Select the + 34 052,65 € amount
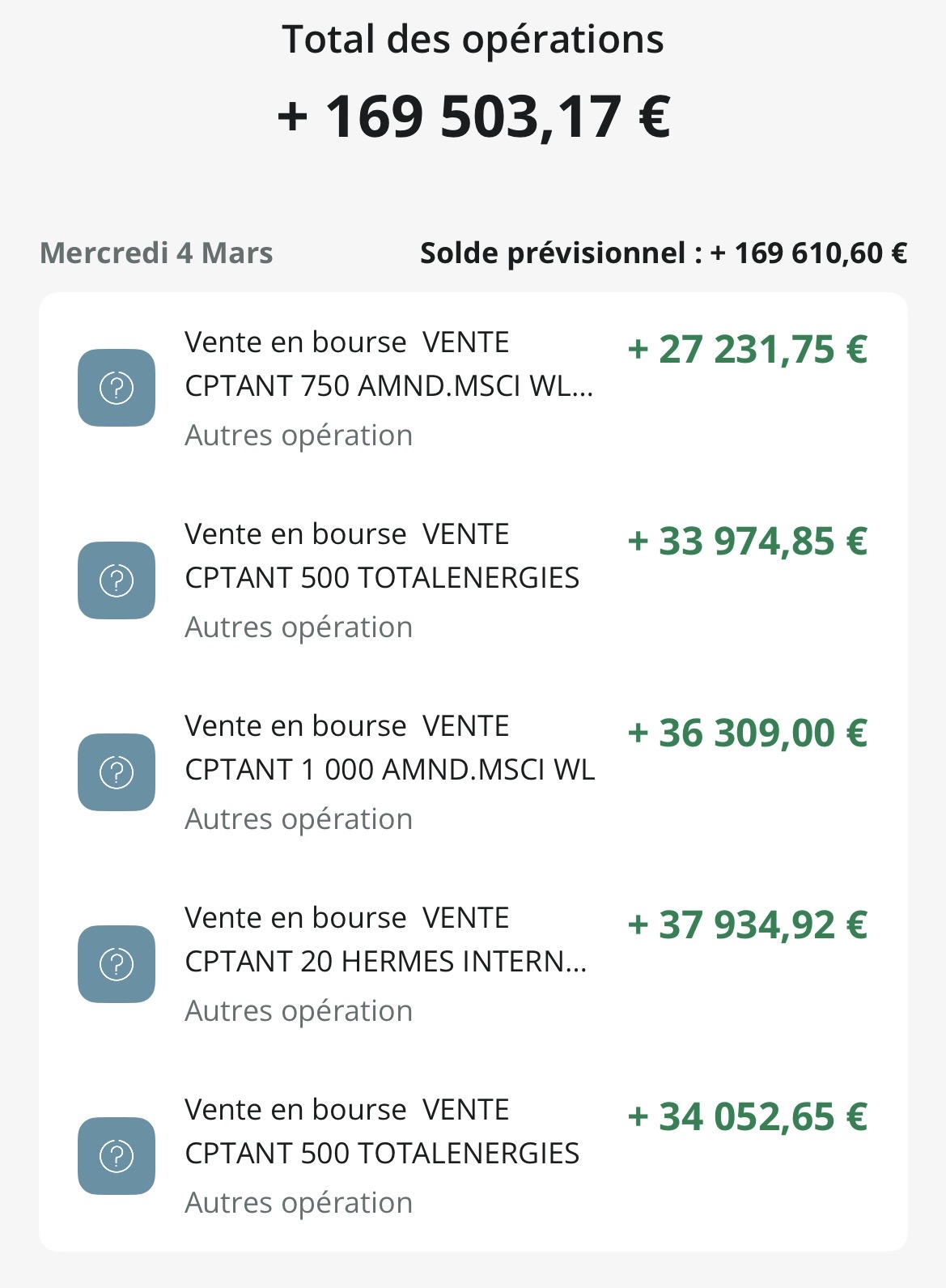 tap(747, 1117)
